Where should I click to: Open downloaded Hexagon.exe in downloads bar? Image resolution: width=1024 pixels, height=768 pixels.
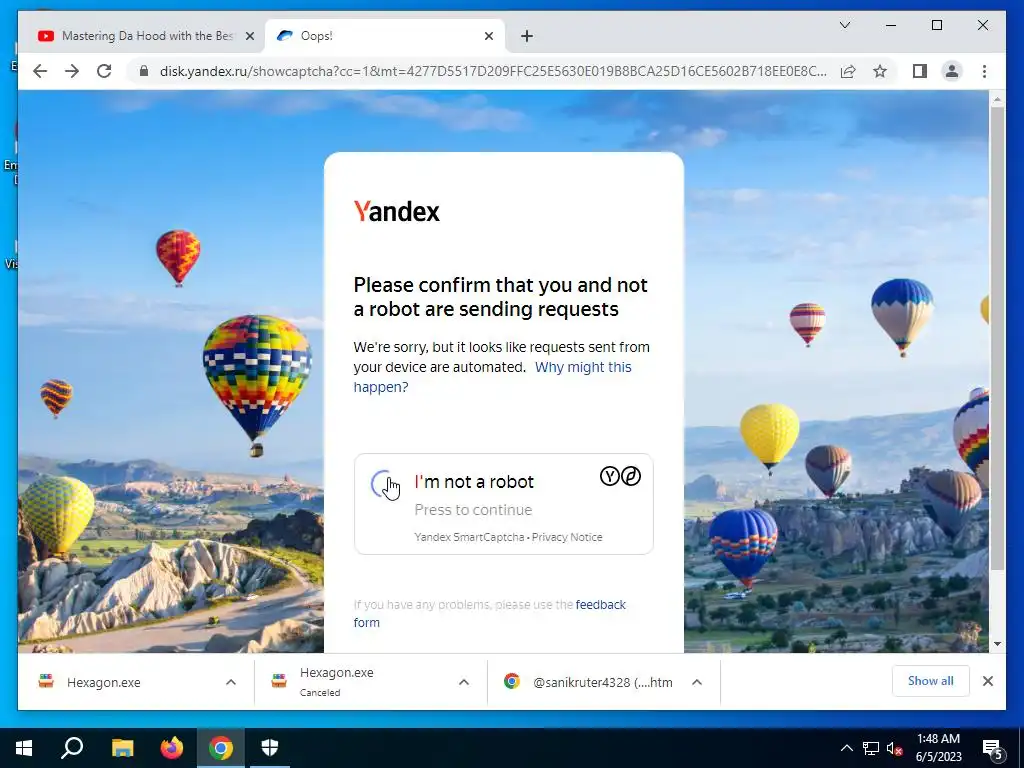coord(103,682)
